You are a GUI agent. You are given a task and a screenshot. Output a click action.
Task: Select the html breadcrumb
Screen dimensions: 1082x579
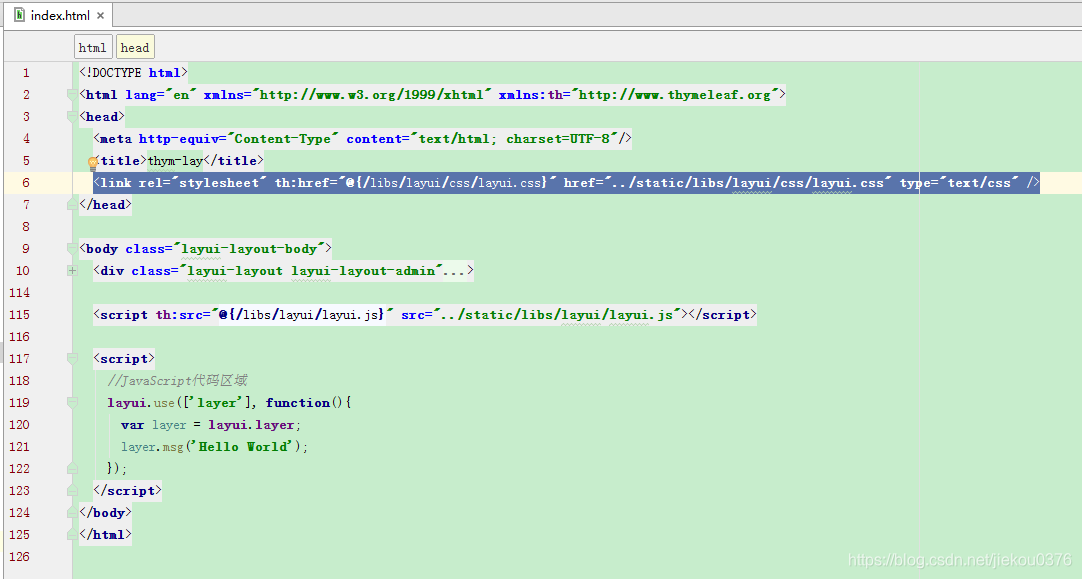coord(92,48)
